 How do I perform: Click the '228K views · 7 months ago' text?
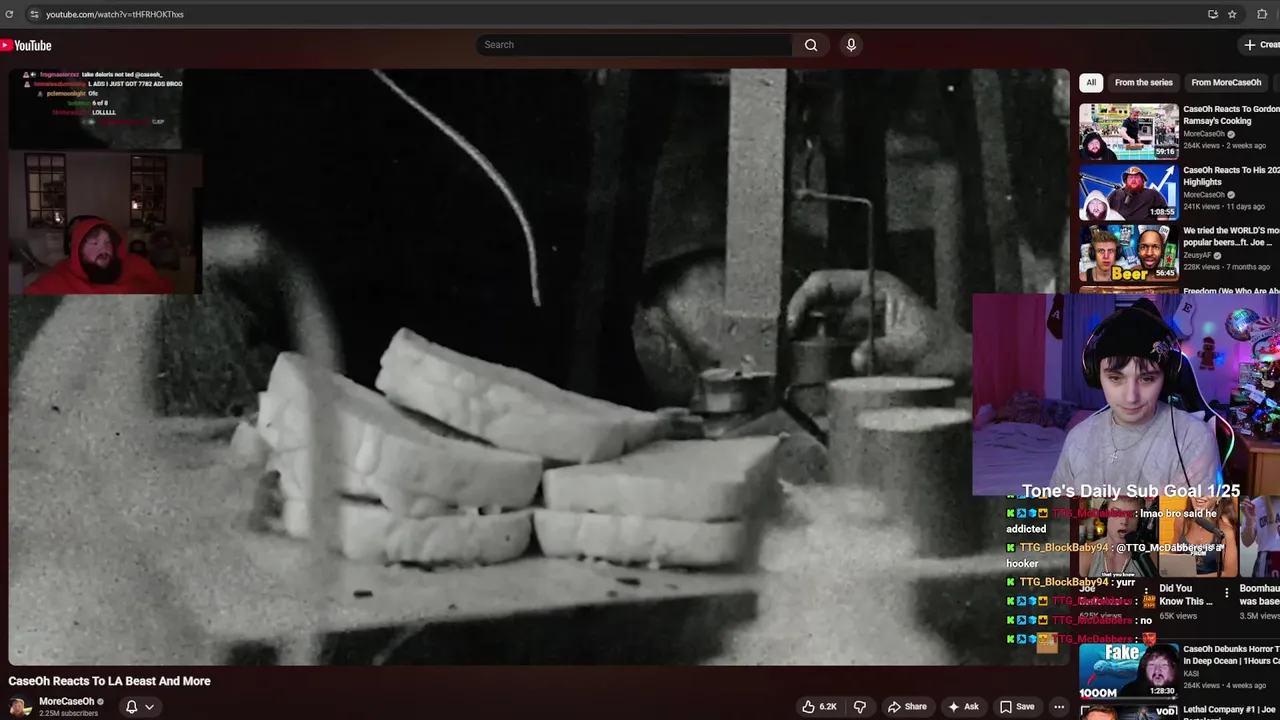[x=1228, y=267]
